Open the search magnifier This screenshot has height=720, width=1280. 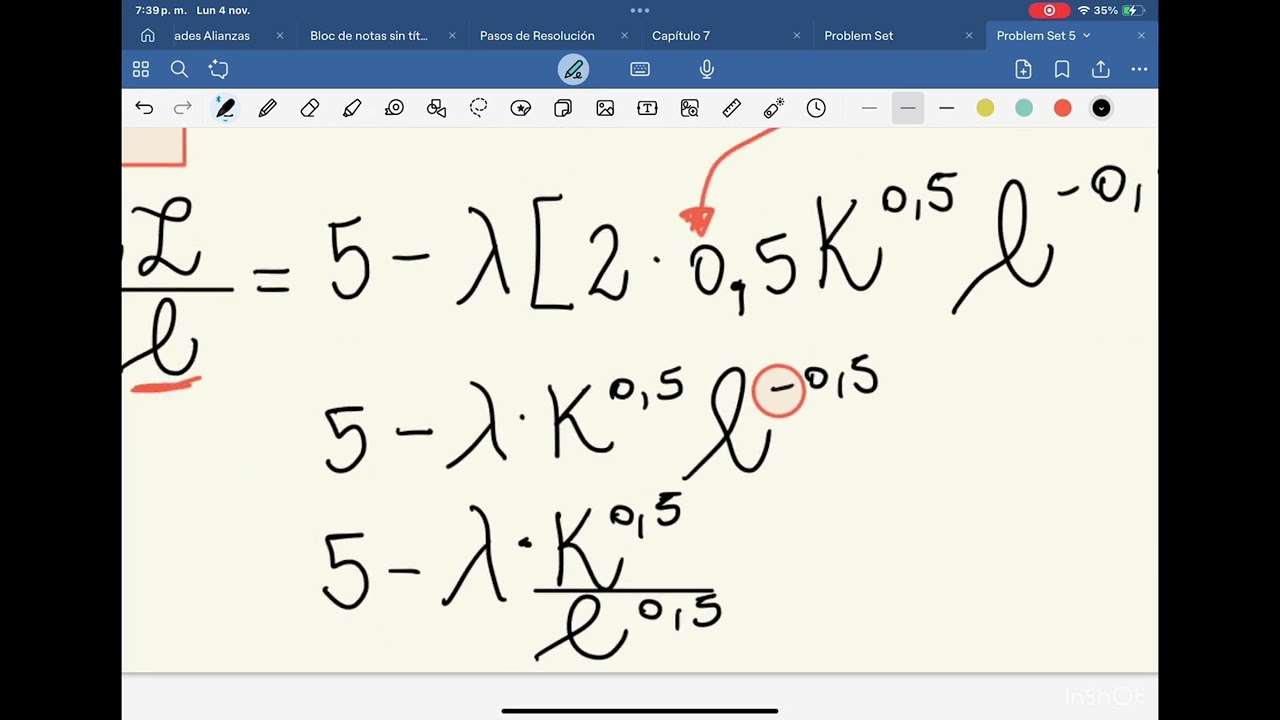[x=179, y=69]
